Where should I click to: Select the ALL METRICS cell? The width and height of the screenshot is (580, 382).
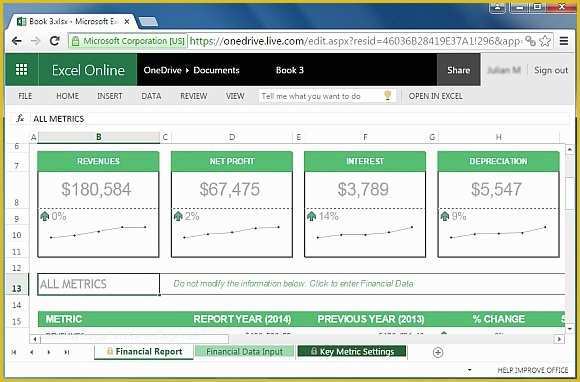pyautogui.click(x=98, y=284)
